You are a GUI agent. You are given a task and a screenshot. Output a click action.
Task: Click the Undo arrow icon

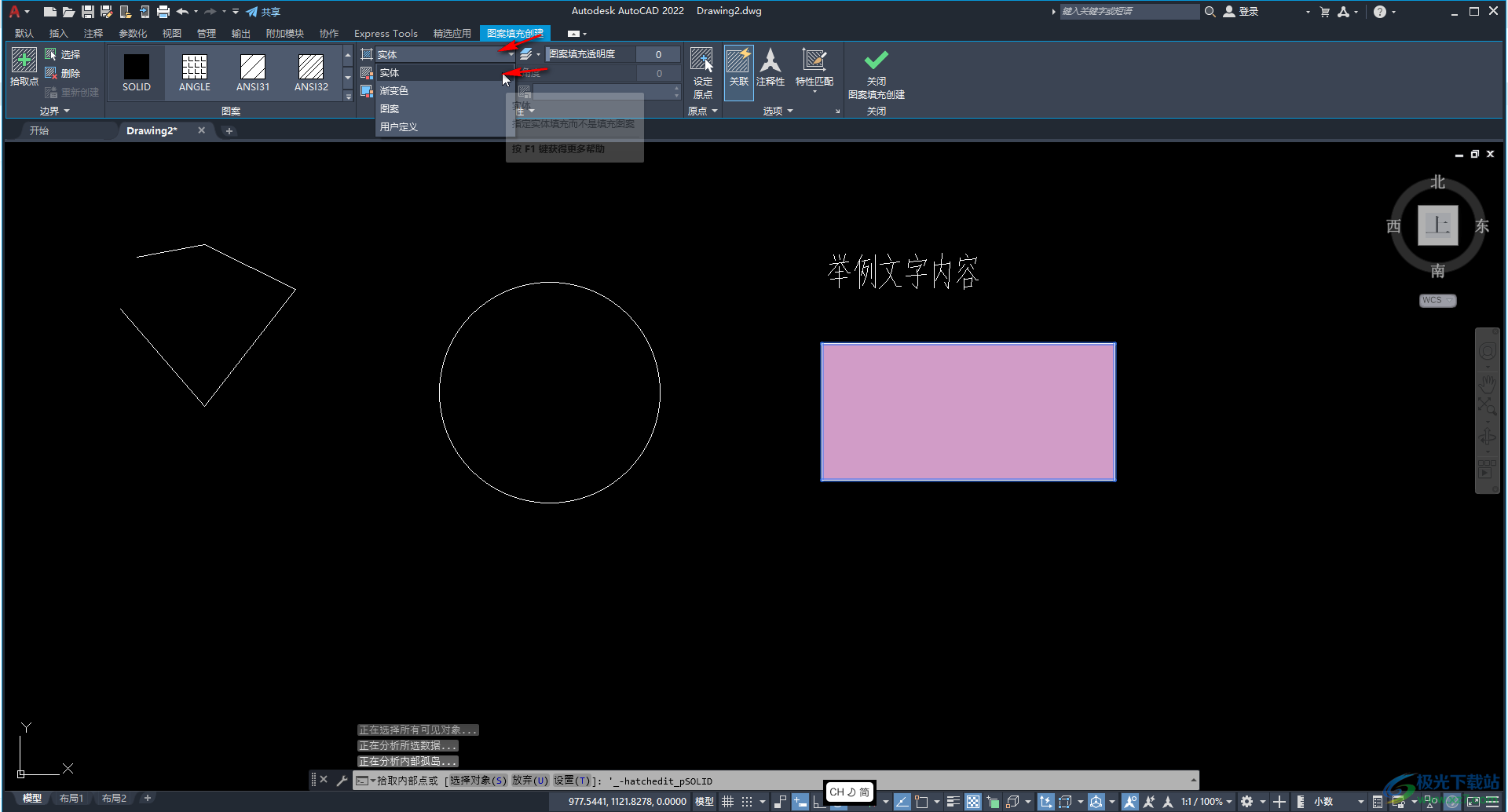point(182,12)
